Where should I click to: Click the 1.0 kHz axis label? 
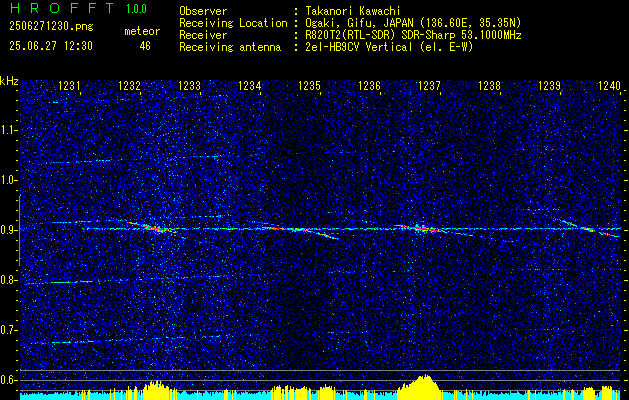click(8, 181)
